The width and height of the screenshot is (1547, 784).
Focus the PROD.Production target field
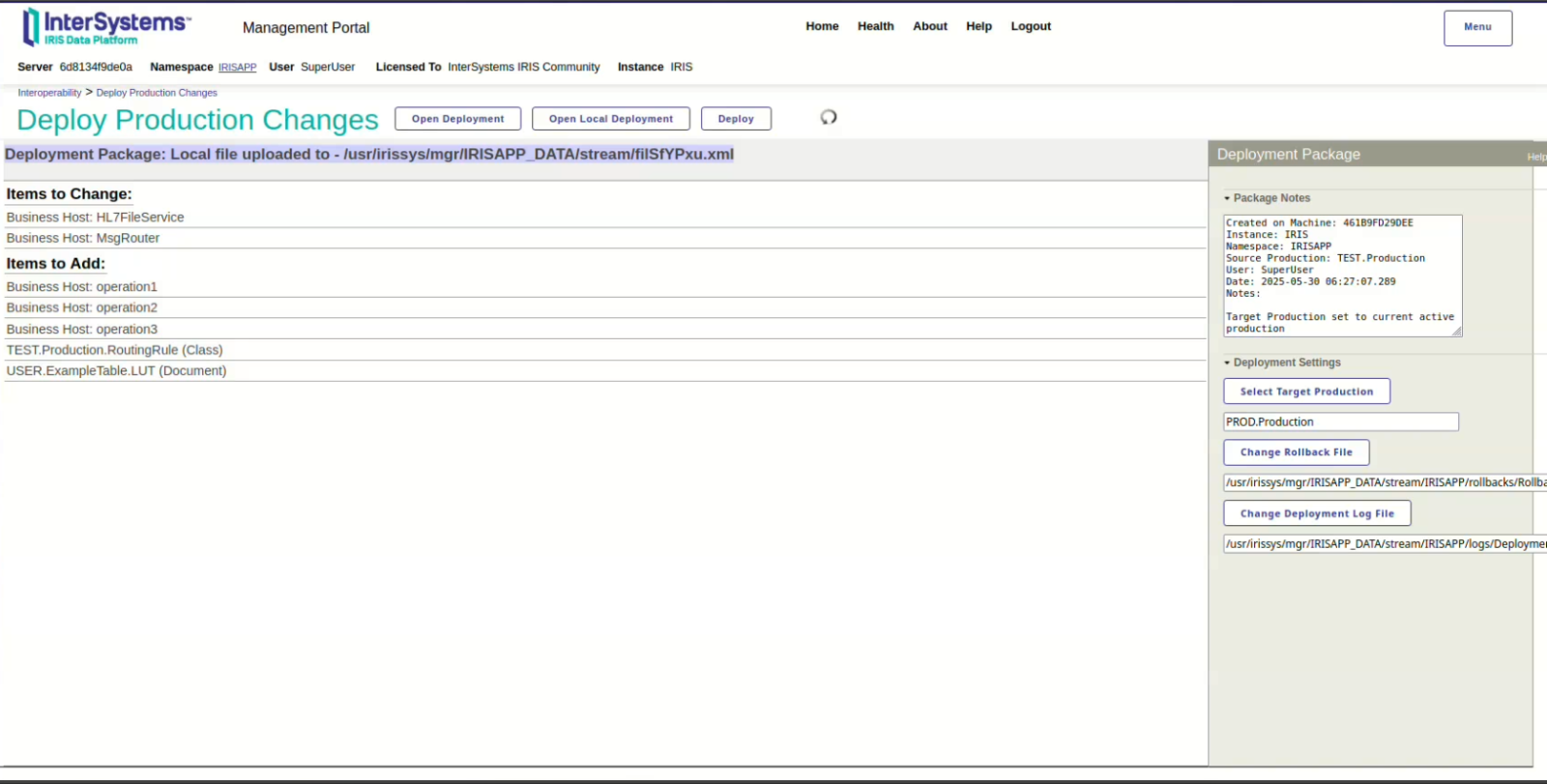[x=1340, y=422]
